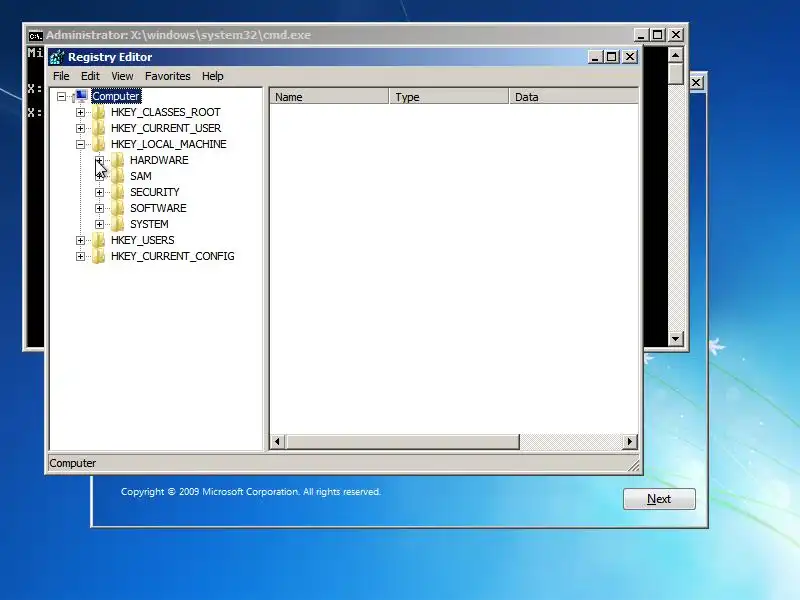The height and width of the screenshot is (600, 800).
Task: Click SECURITY folder icon
Action: pyautogui.click(x=117, y=192)
